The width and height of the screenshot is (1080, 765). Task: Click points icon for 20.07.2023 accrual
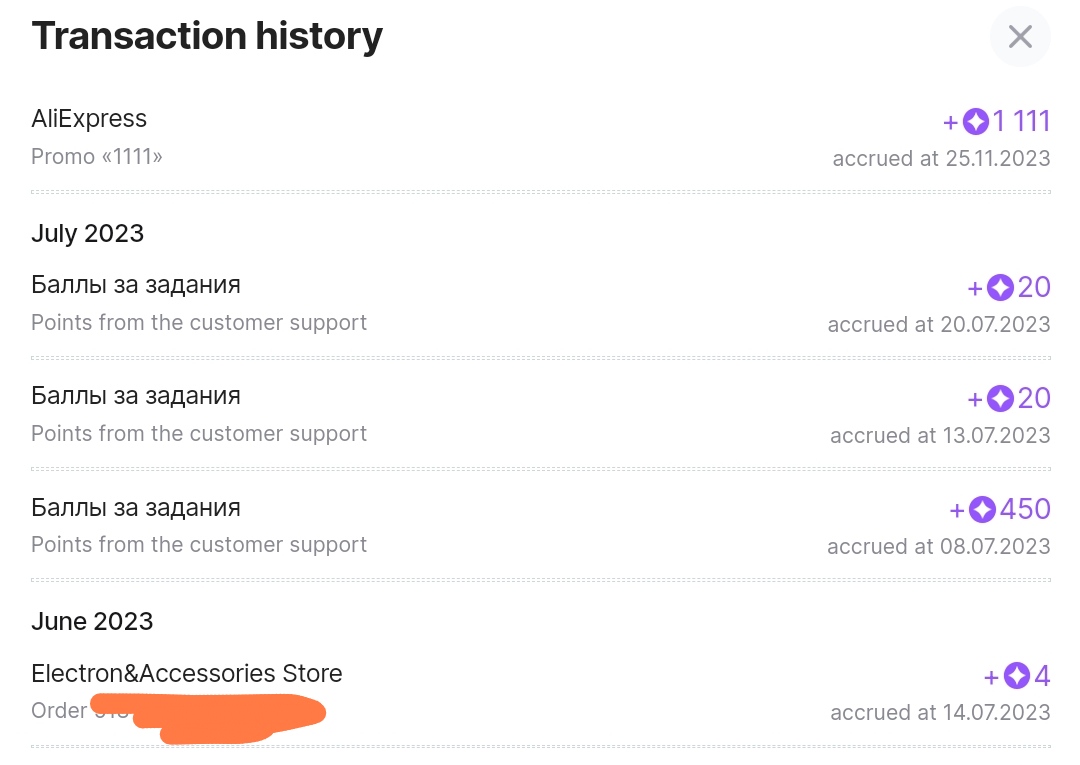point(1000,288)
